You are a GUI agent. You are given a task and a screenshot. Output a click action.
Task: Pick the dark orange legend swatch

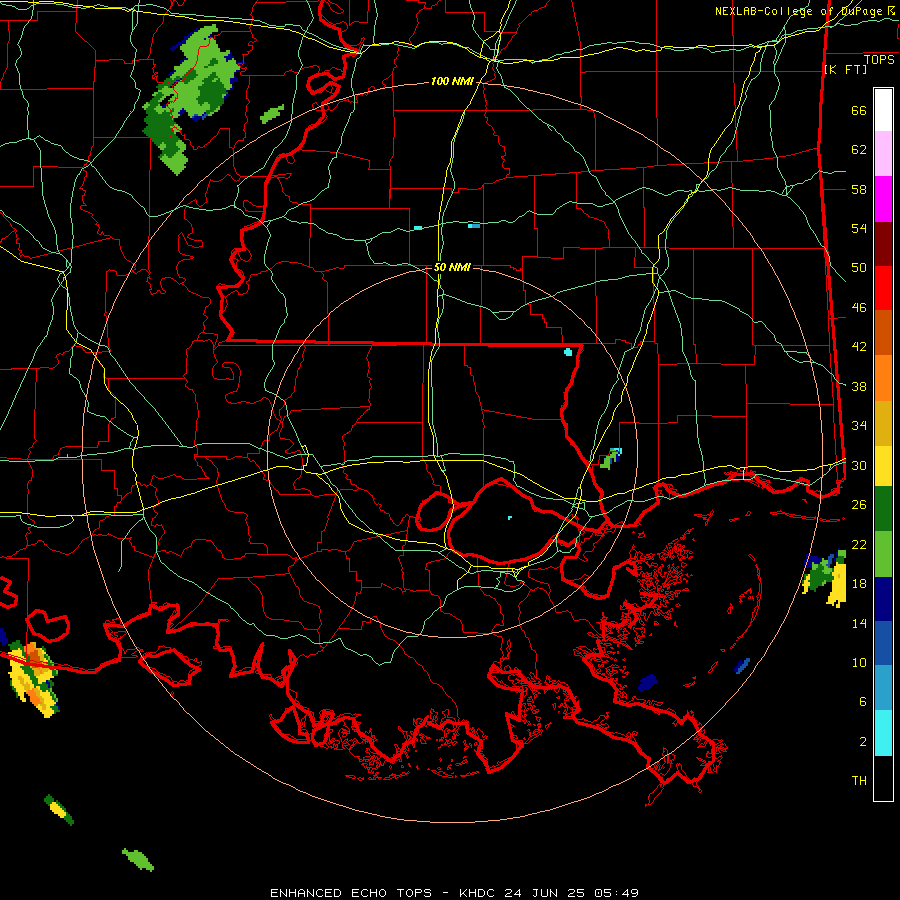click(x=883, y=333)
